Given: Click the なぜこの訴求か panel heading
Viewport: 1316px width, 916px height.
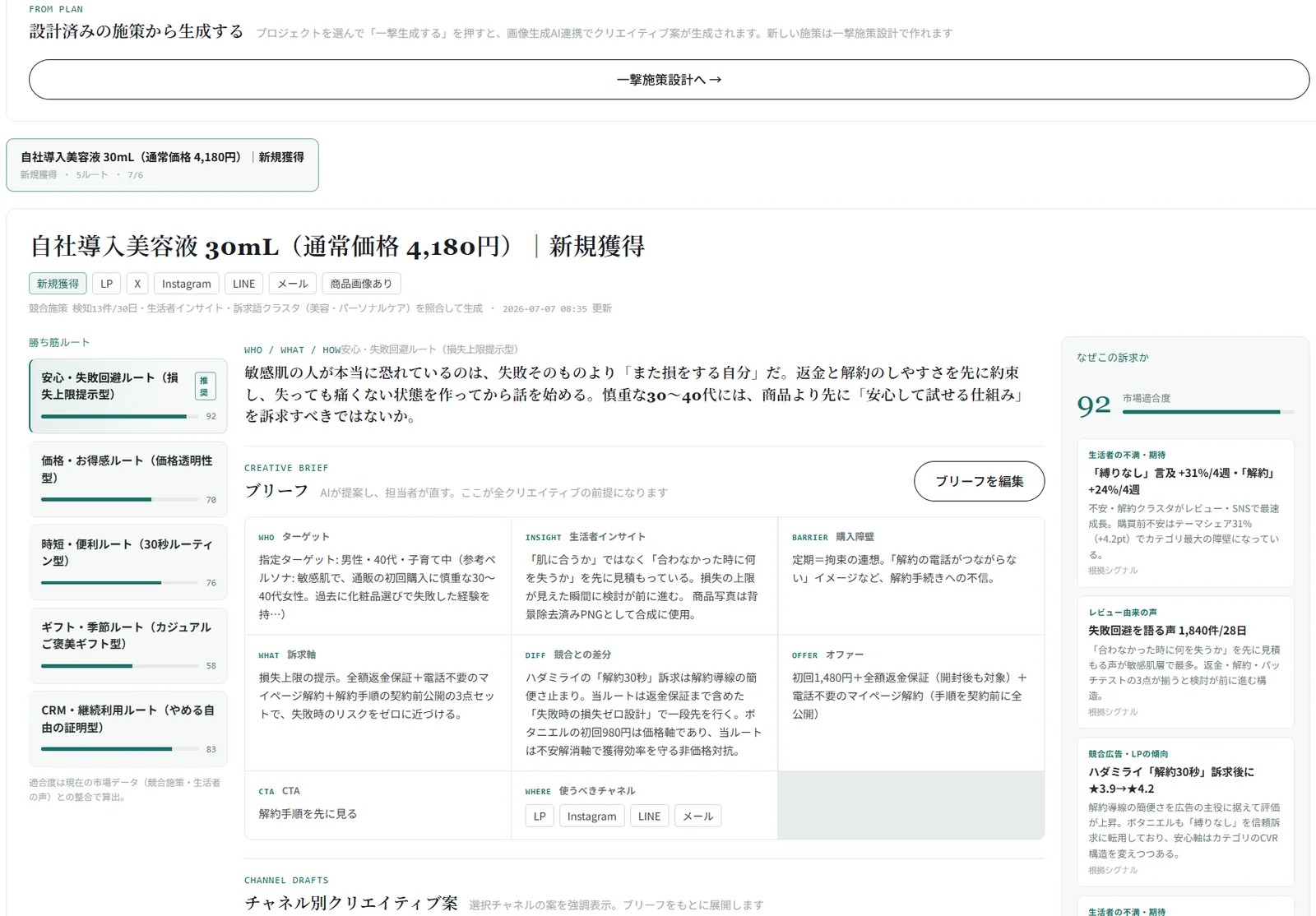Looking at the screenshot, I should coord(1112,357).
